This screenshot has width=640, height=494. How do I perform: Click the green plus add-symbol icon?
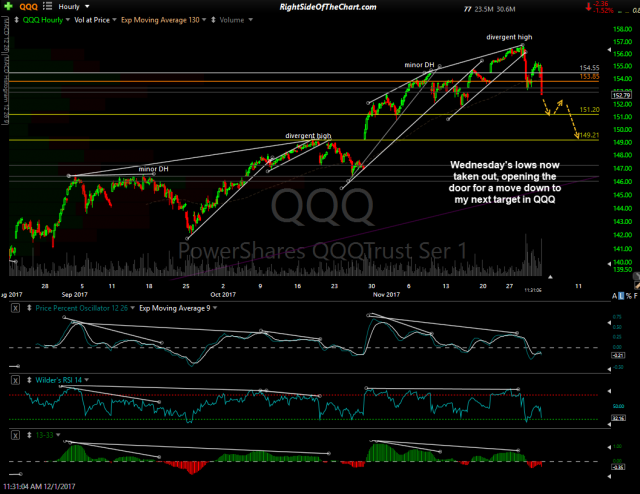(8, 7)
